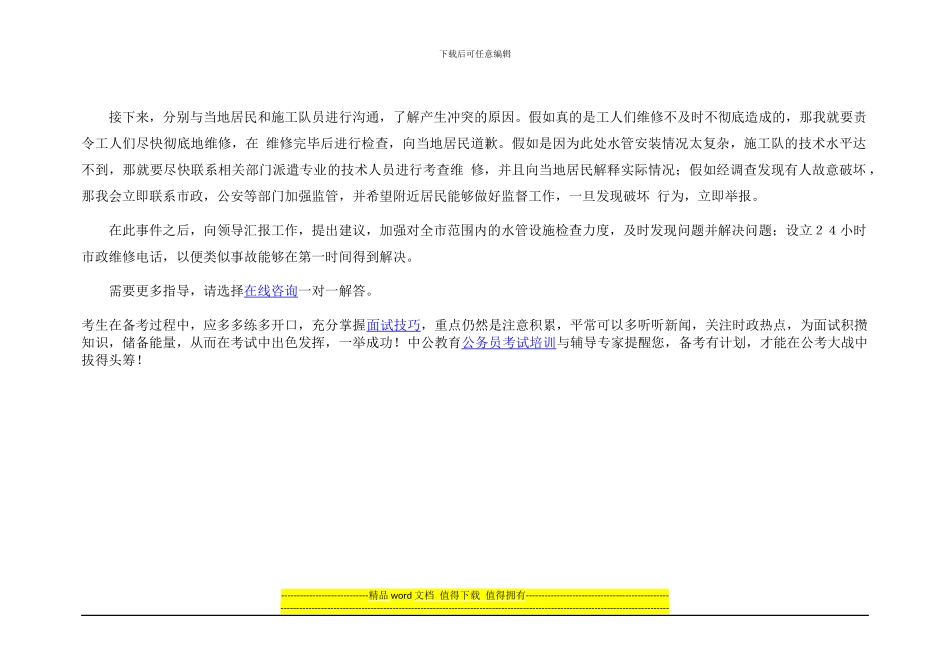Click the line starting 不到，那就要尽快联系

(479, 170)
